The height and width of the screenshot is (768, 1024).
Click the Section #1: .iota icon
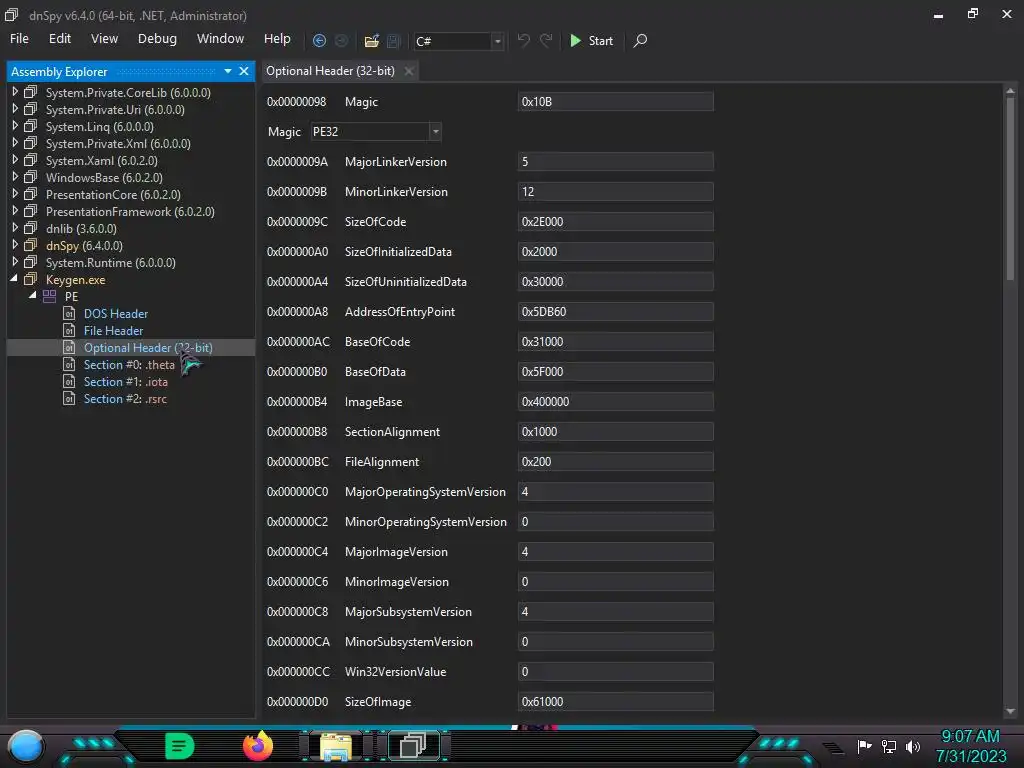coord(69,381)
